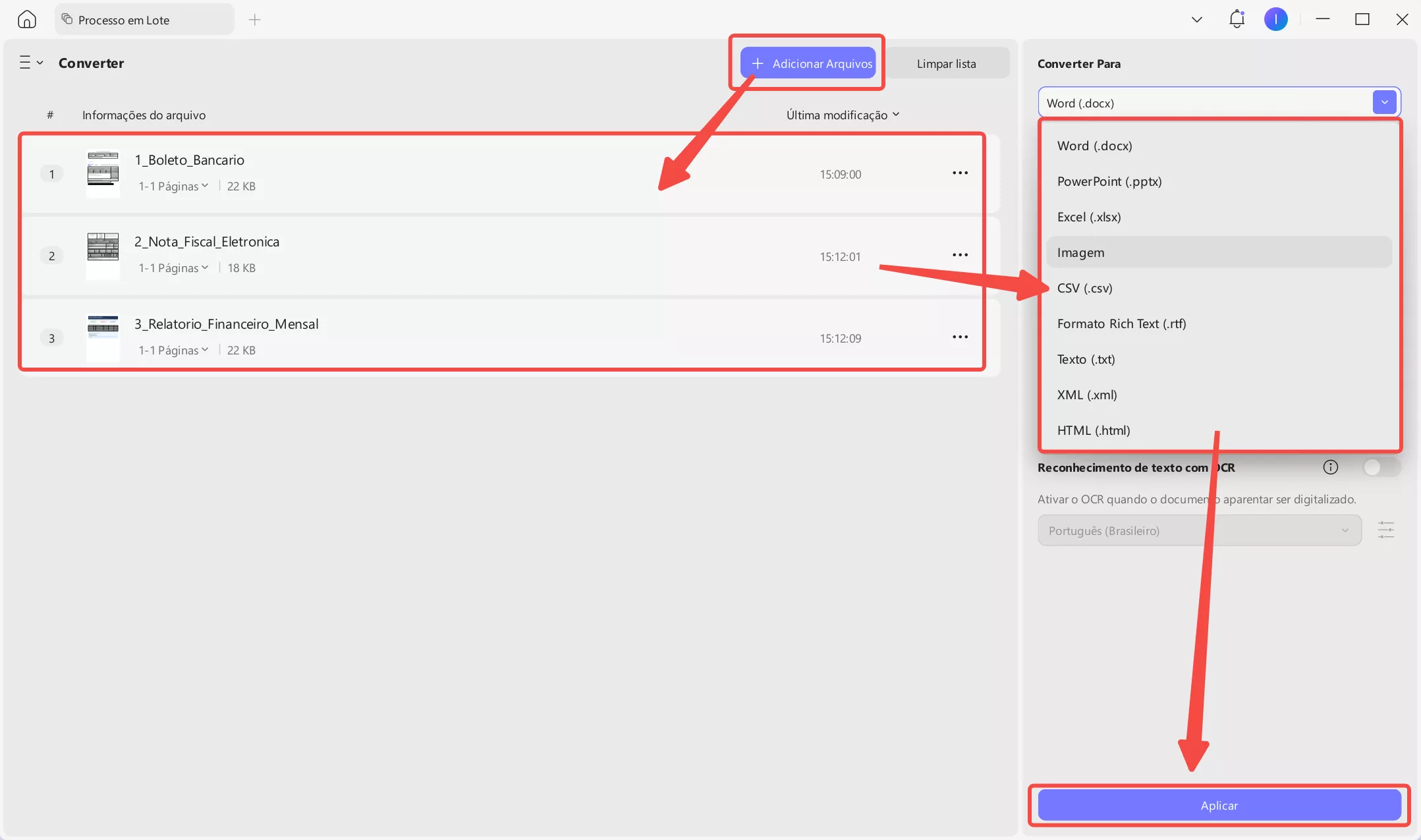Click Adicionar Arquivos button
Viewport: 1421px width, 840px height.
pos(808,63)
